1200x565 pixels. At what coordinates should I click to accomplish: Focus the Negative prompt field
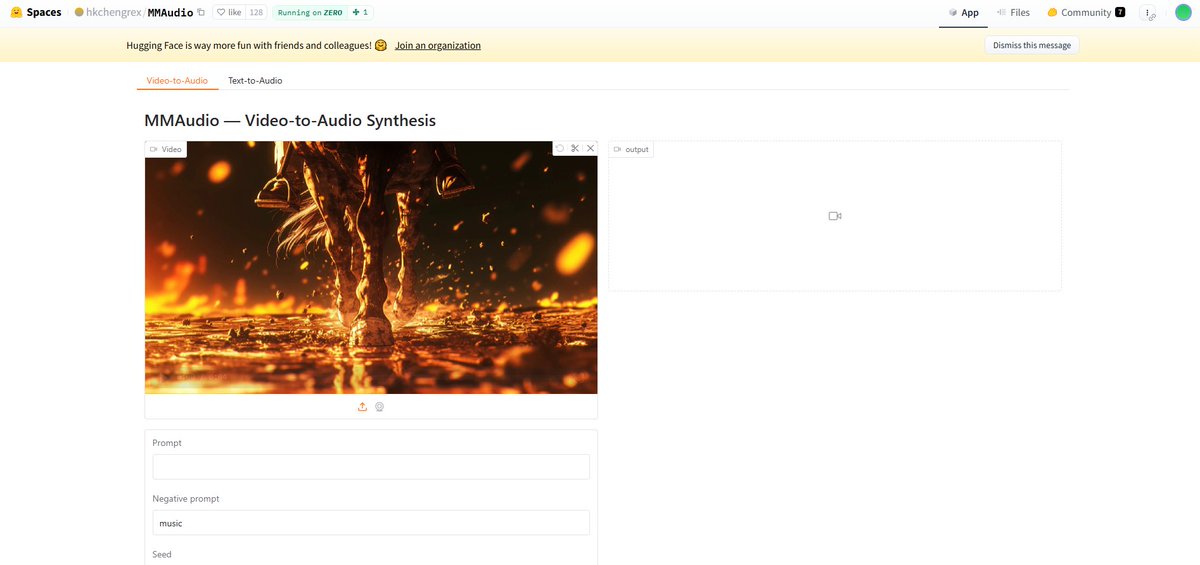371,523
